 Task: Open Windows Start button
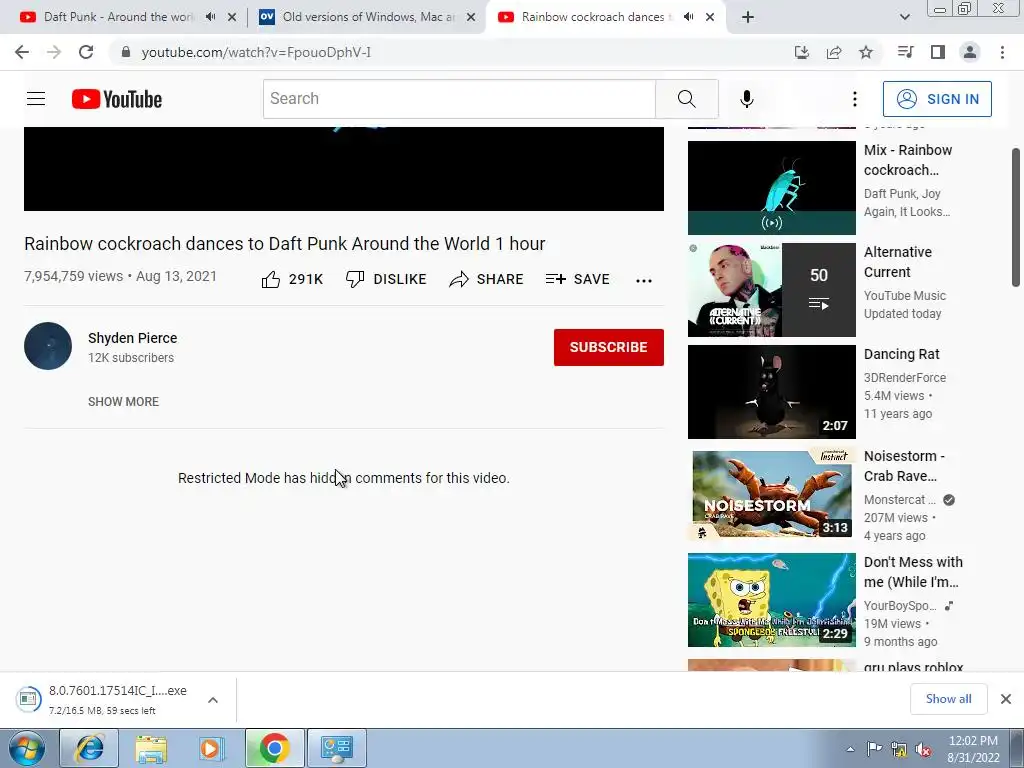27,748
